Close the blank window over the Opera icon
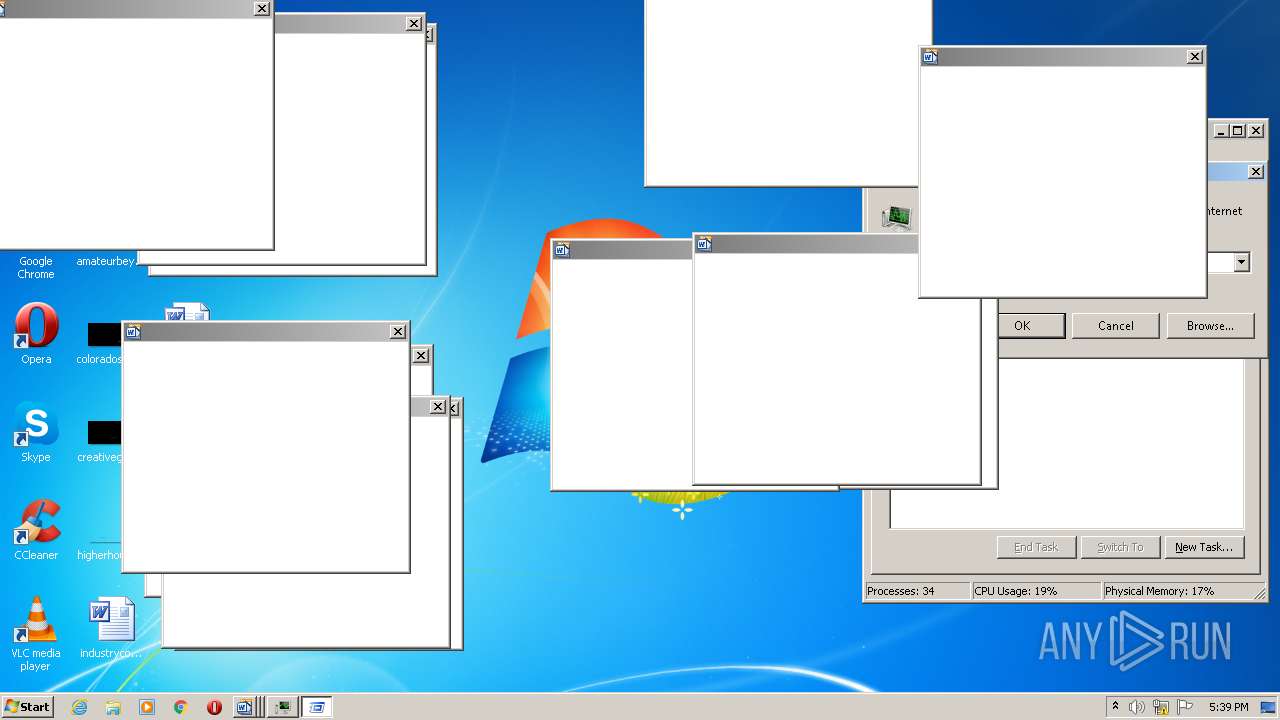Viewport: 1280px width, 720px height. point(398,332)
